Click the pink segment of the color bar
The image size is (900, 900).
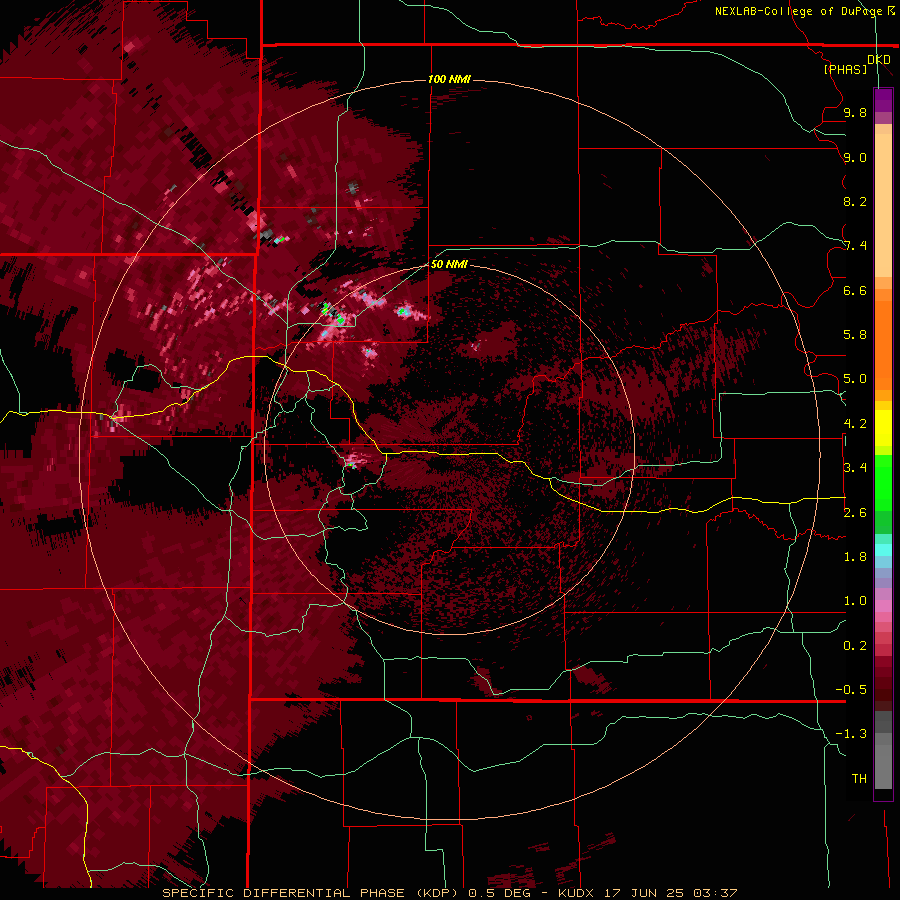click(x=883, y=606)
